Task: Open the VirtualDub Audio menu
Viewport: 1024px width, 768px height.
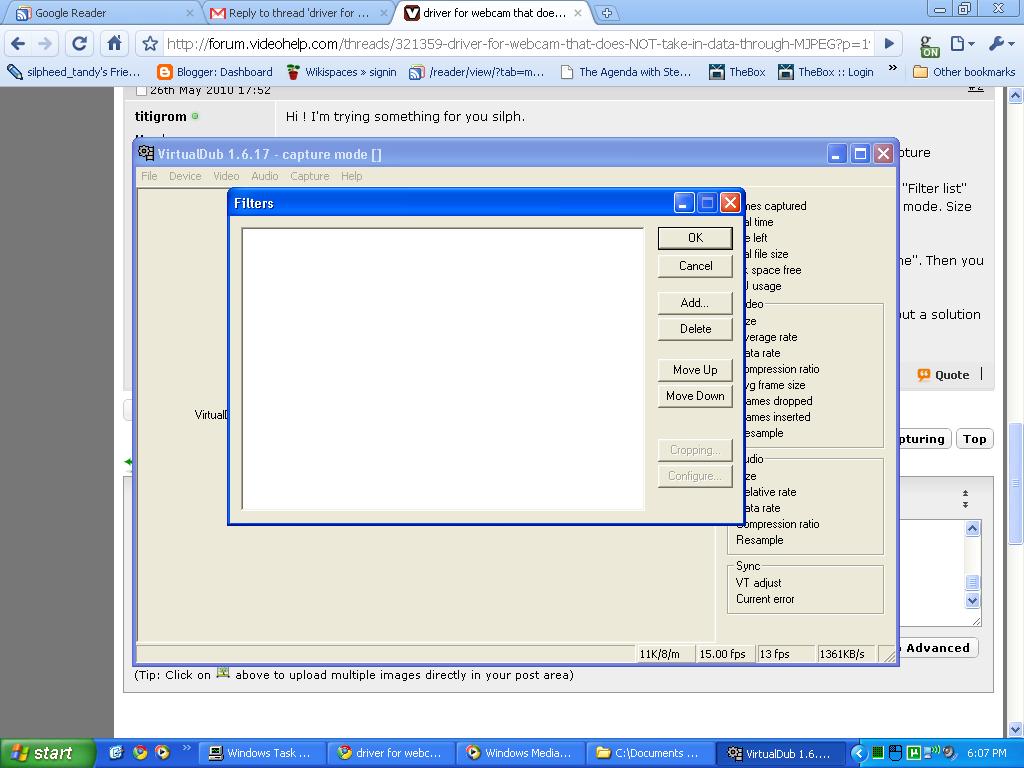Action: (x=264, y=176)
